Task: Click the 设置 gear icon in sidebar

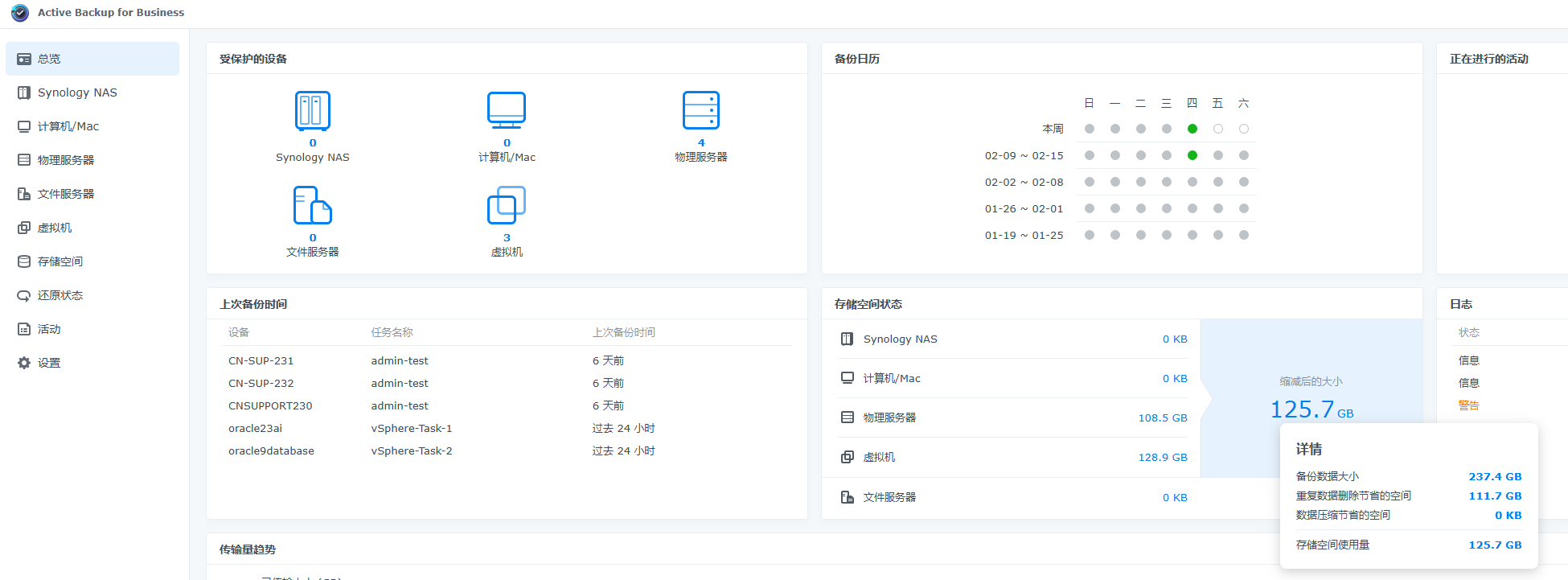Action: (24, 363)
